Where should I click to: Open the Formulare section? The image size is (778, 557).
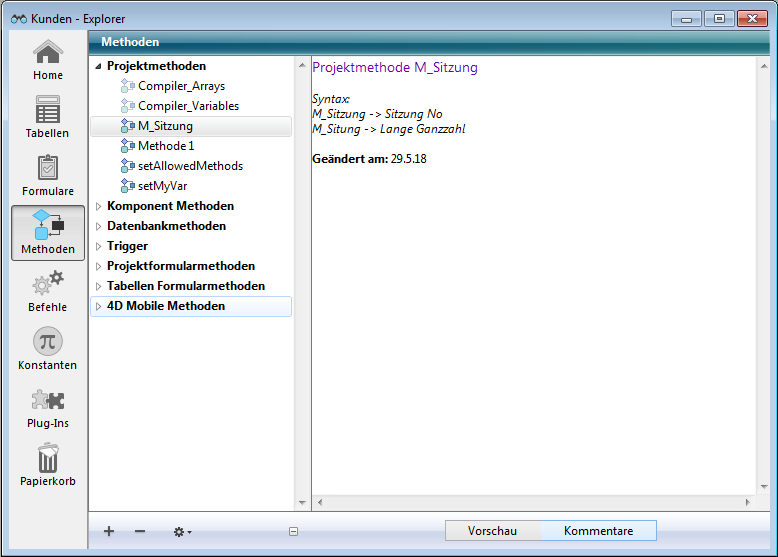click(47, 175)
